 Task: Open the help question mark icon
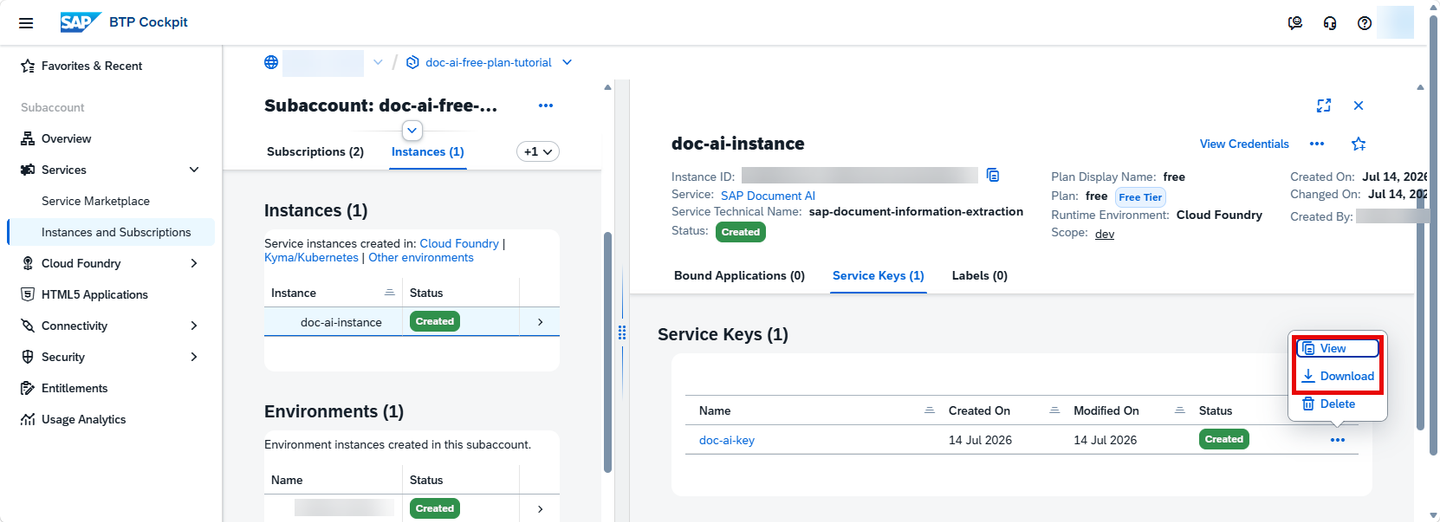coord(1364,23)
